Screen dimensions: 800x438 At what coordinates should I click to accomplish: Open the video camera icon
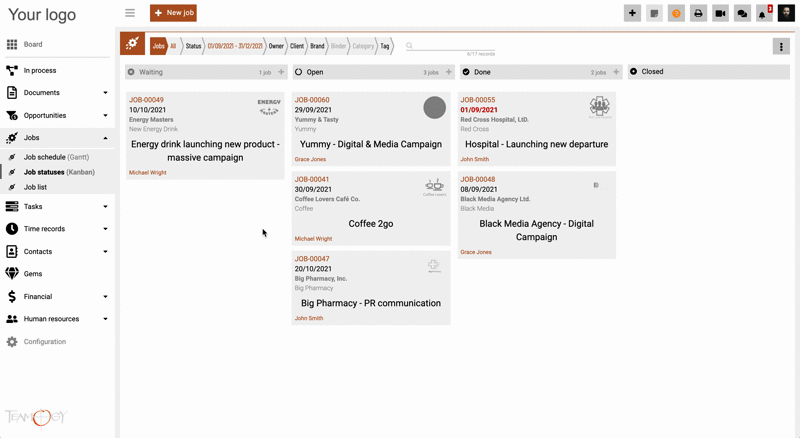pyautogui.click(x=720, y=13)
